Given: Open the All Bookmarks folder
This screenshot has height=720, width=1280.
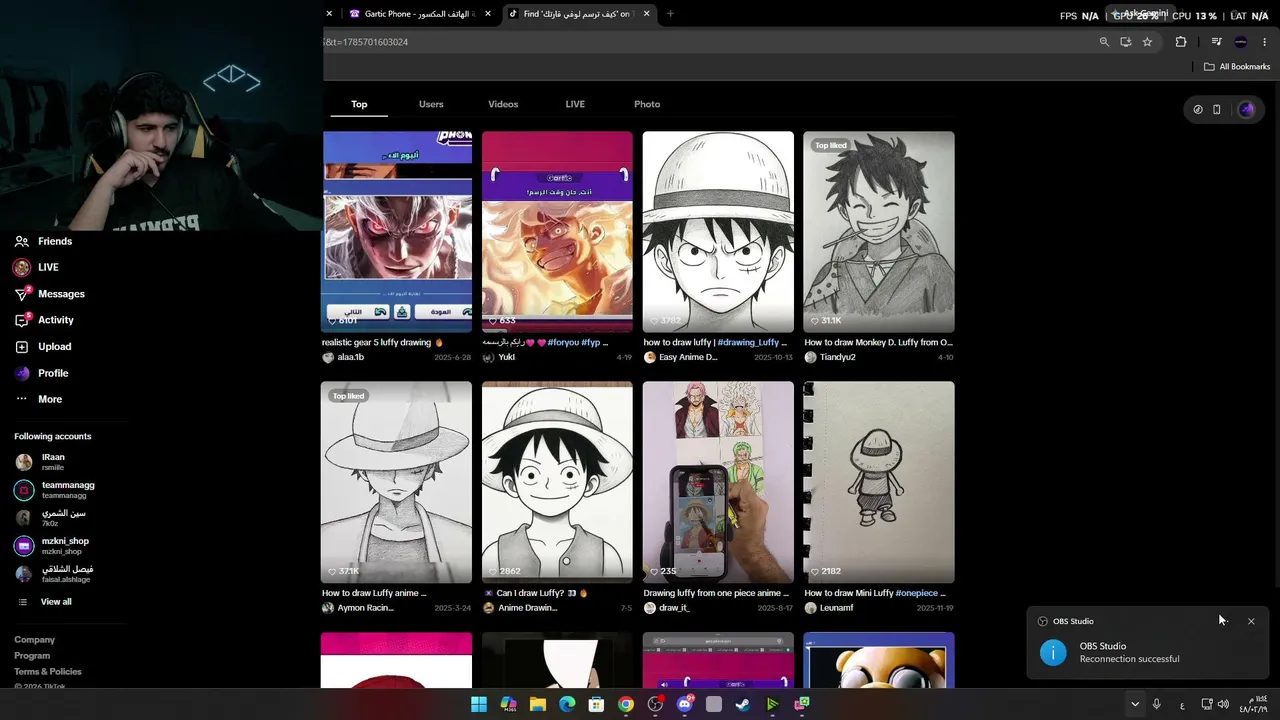Looking at the screenshot, I should (1237, 67).
